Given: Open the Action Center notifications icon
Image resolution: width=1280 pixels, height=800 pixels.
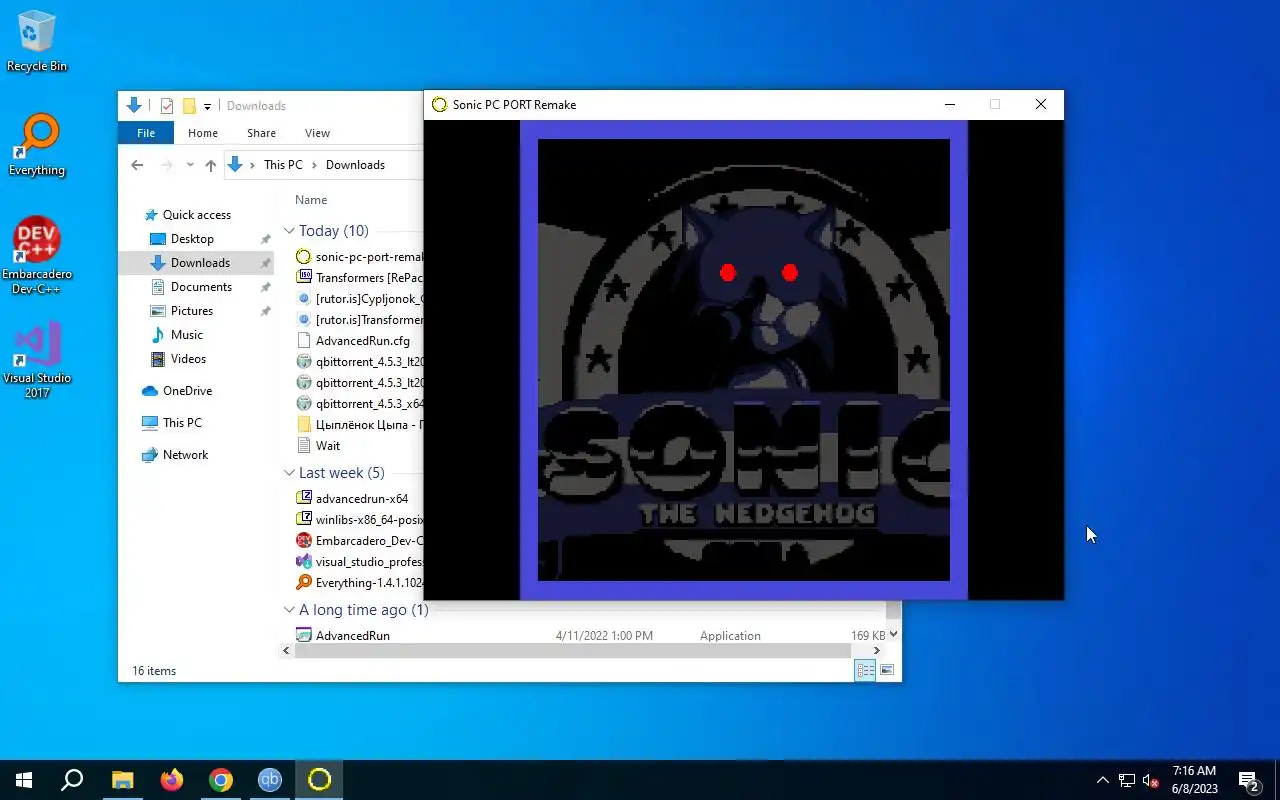Looking at the screenshot, I should click(x=1248, y=780).
